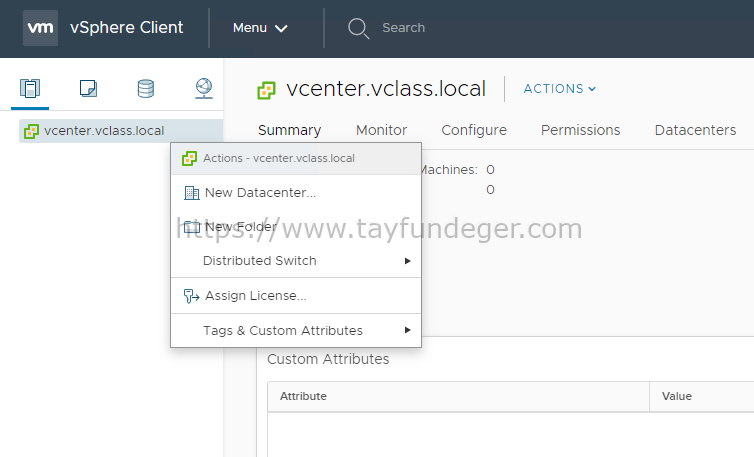Switch to the Monitor tab
This screenshot has height=457, width=754.
pos(381,130)
